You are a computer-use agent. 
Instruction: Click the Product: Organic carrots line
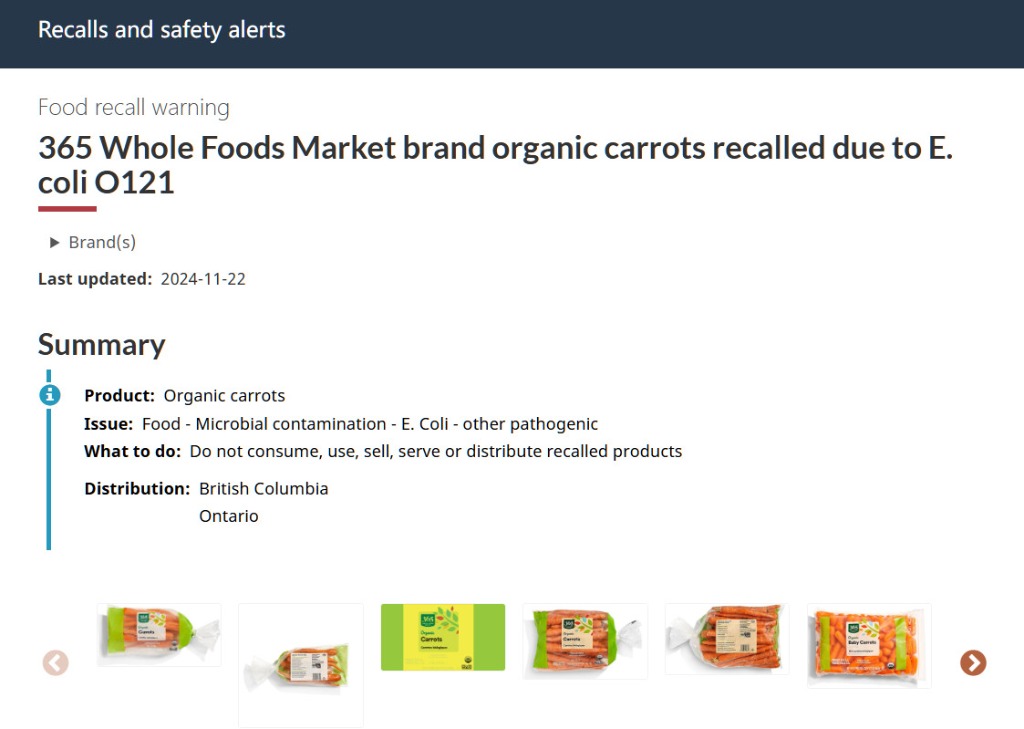pos(185,396)
